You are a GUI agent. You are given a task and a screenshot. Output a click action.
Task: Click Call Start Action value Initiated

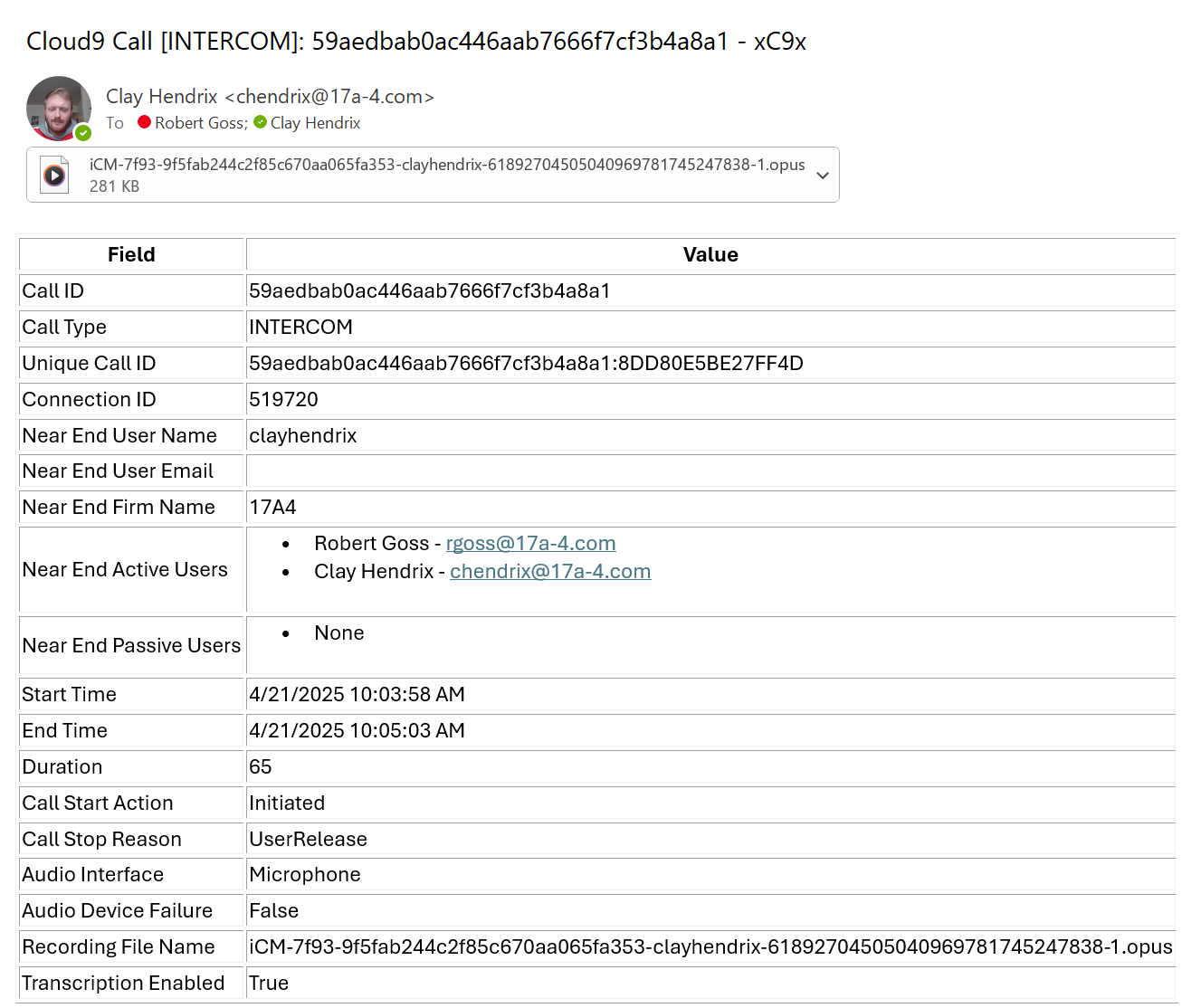click(287, 803)
